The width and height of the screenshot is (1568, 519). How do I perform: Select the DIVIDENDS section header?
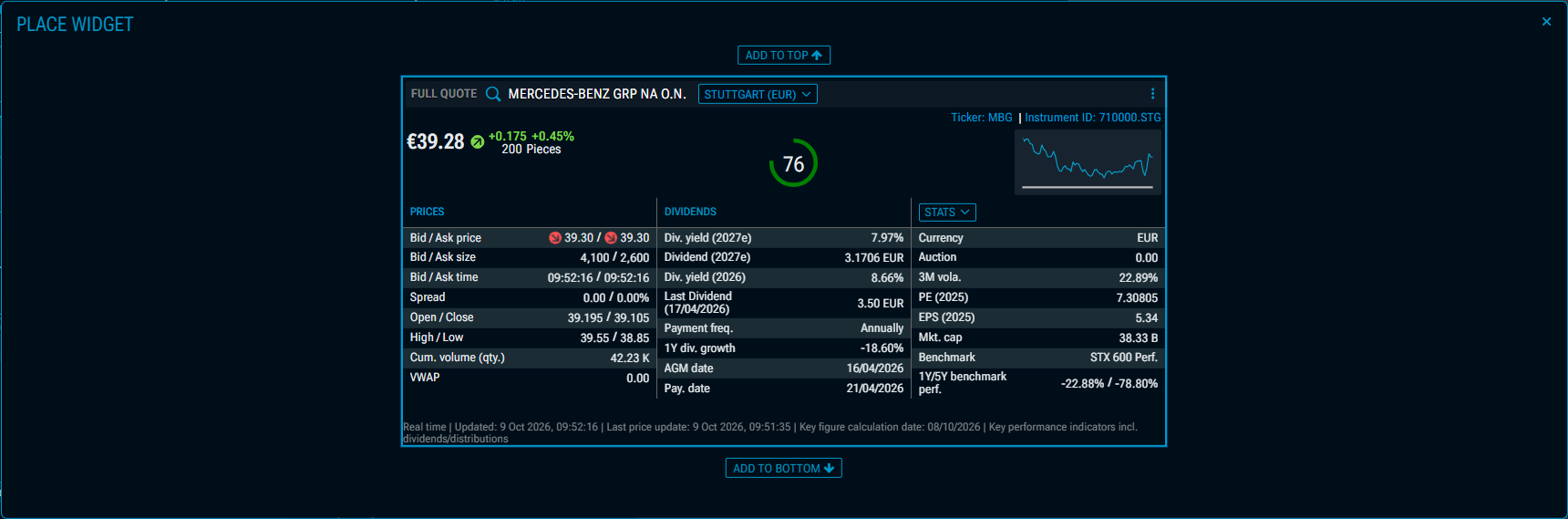pyautogui.click(x=690, y=212)
